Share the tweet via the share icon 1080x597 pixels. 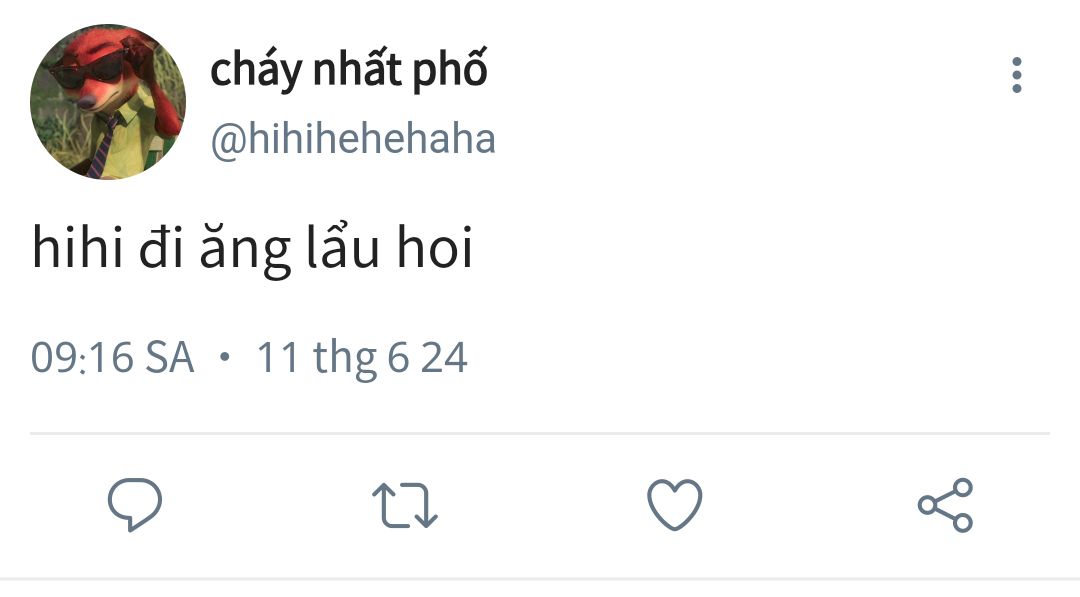tap(946, 505)
